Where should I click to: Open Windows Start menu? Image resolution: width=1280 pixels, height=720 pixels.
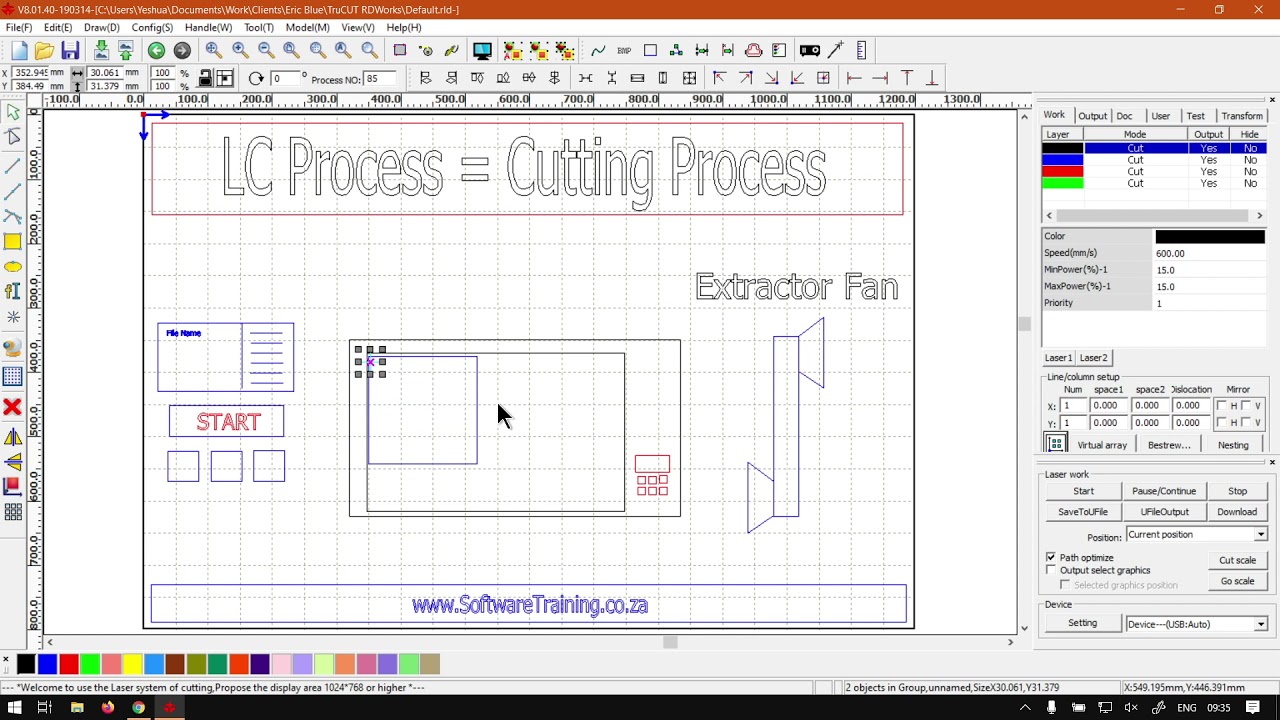click(15, 708)
